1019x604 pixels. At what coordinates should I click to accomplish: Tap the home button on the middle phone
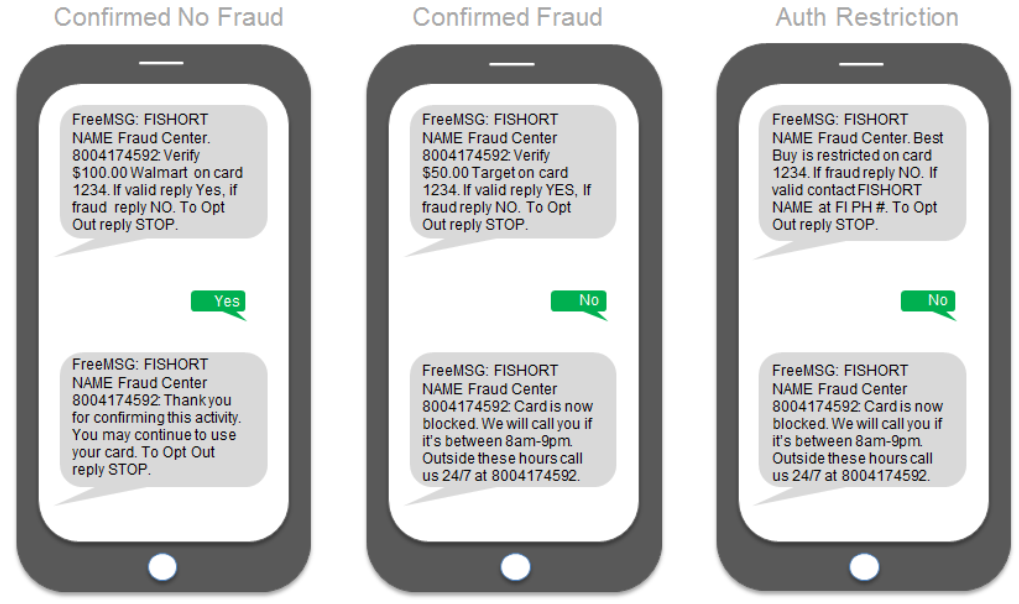coord(515,567)
